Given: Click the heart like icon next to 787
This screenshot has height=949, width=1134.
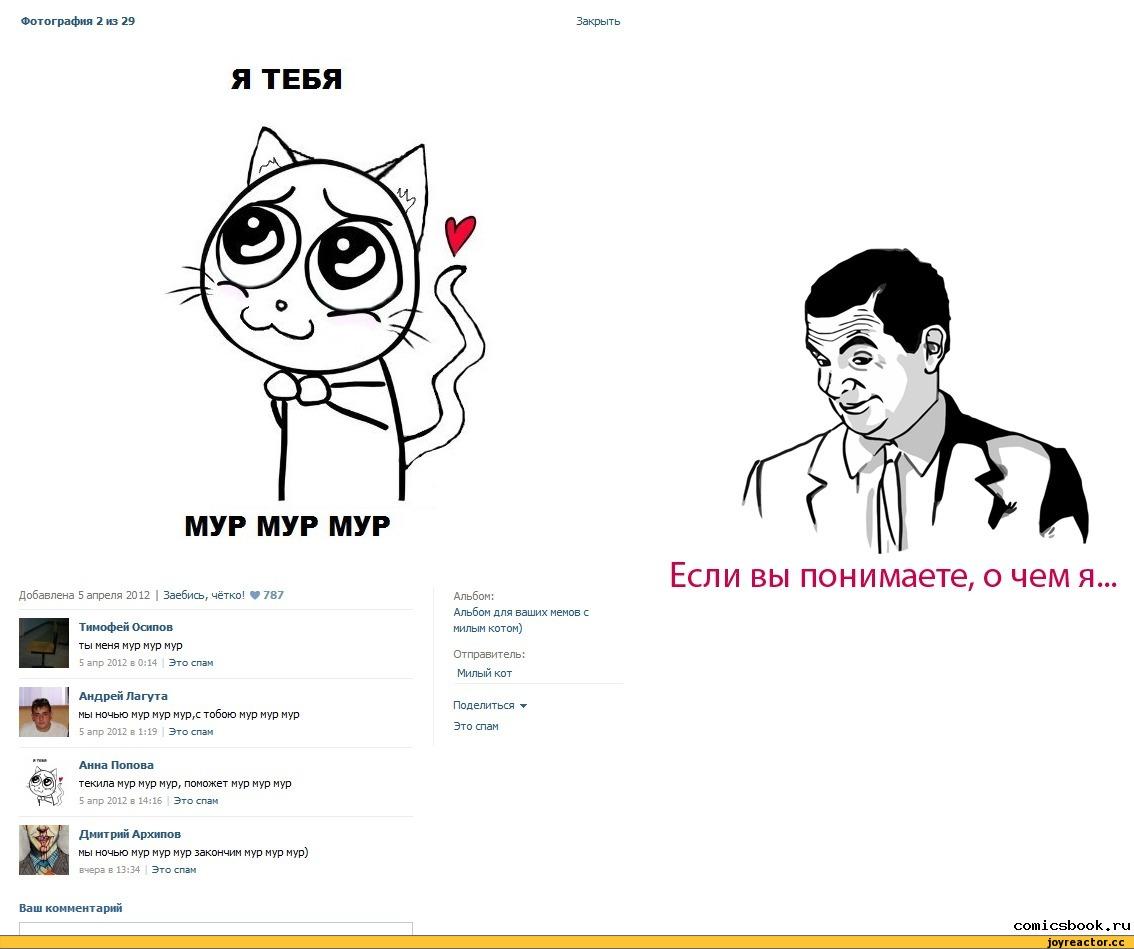Looking at the screenshot, I should 255,595.
